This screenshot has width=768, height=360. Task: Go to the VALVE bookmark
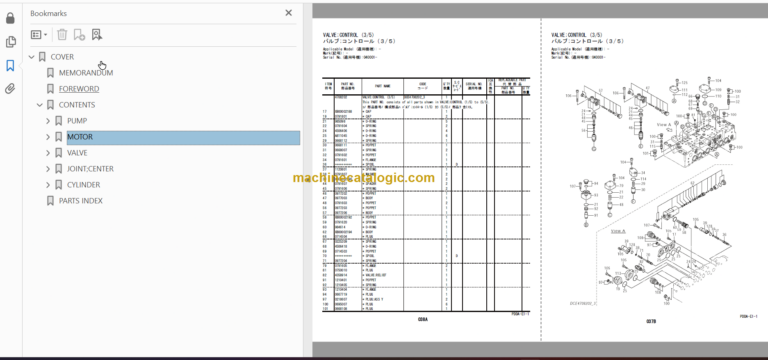click(77, 153)
